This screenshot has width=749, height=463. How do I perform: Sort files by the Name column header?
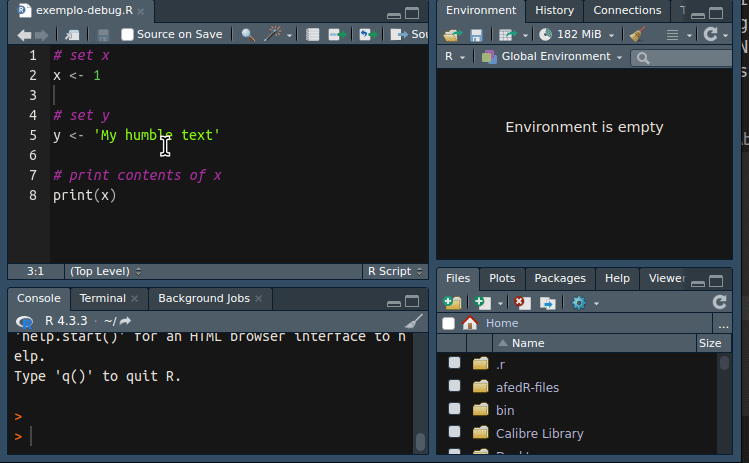tap(528, 343)
